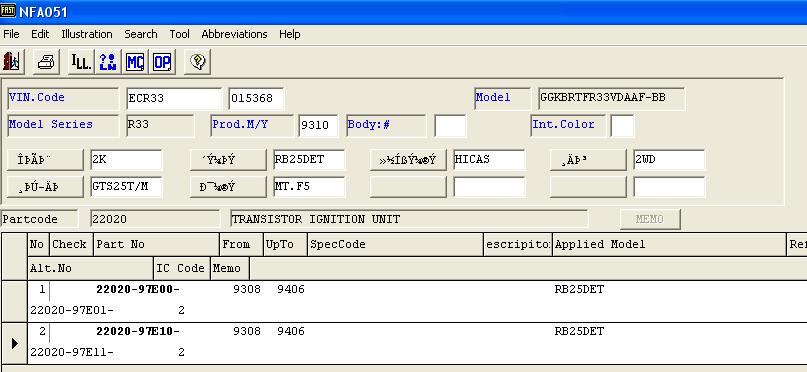Click the Memo column header
The width and height of the screenshot is (807, 372).
pyautogui.click(x=230, y=268)
